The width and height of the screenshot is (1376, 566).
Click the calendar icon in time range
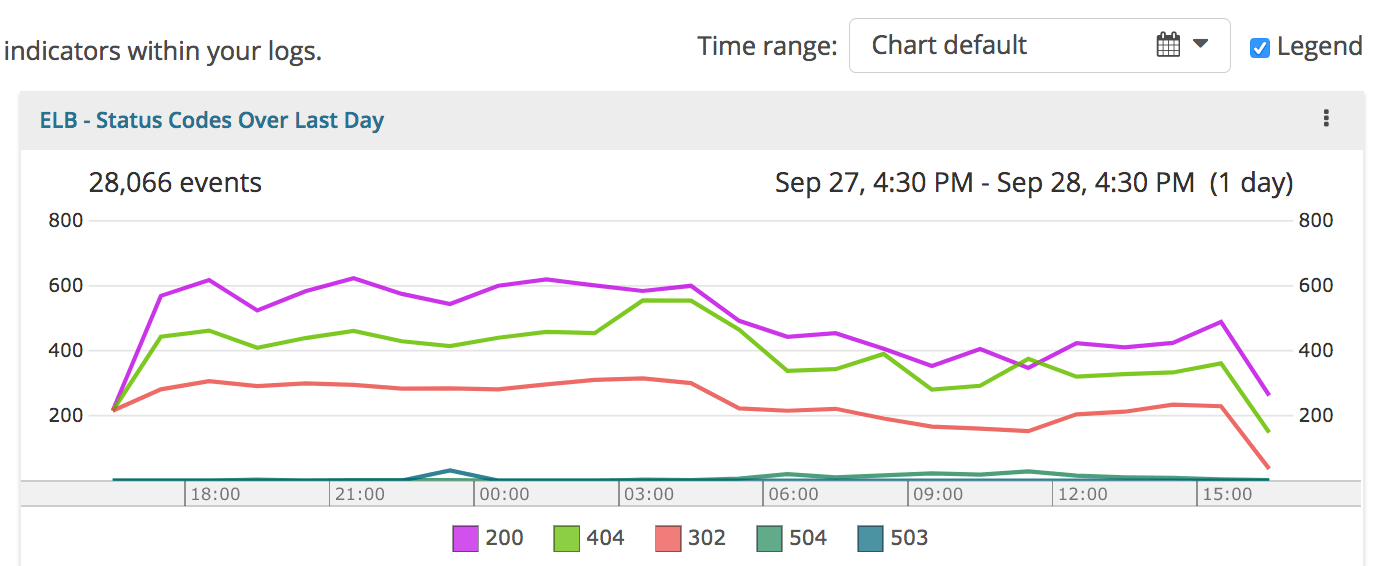pos(1167,45)
